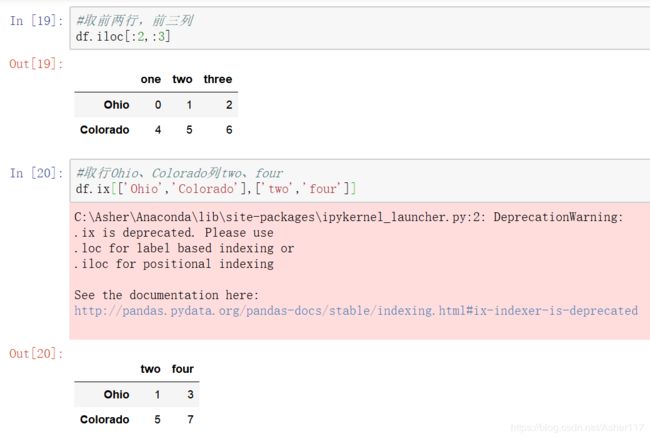Click the Colorado row label in Out[20] table

104,420
